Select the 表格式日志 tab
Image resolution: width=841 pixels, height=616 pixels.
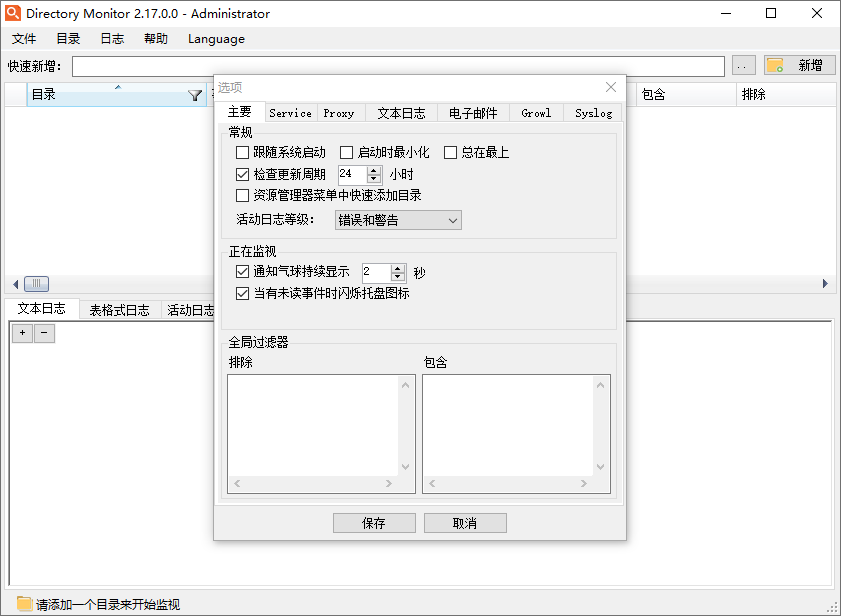point(120,310)
